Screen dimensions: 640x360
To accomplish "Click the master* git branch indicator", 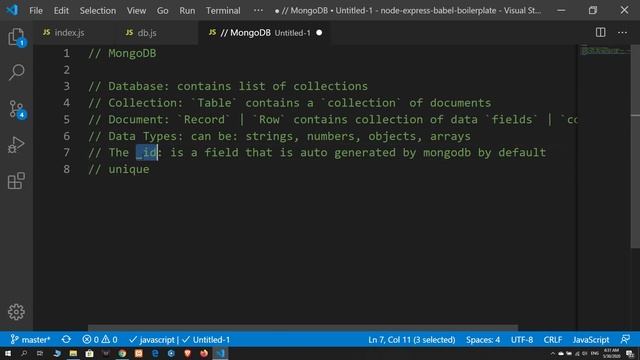I will click(x=31, y=340).
